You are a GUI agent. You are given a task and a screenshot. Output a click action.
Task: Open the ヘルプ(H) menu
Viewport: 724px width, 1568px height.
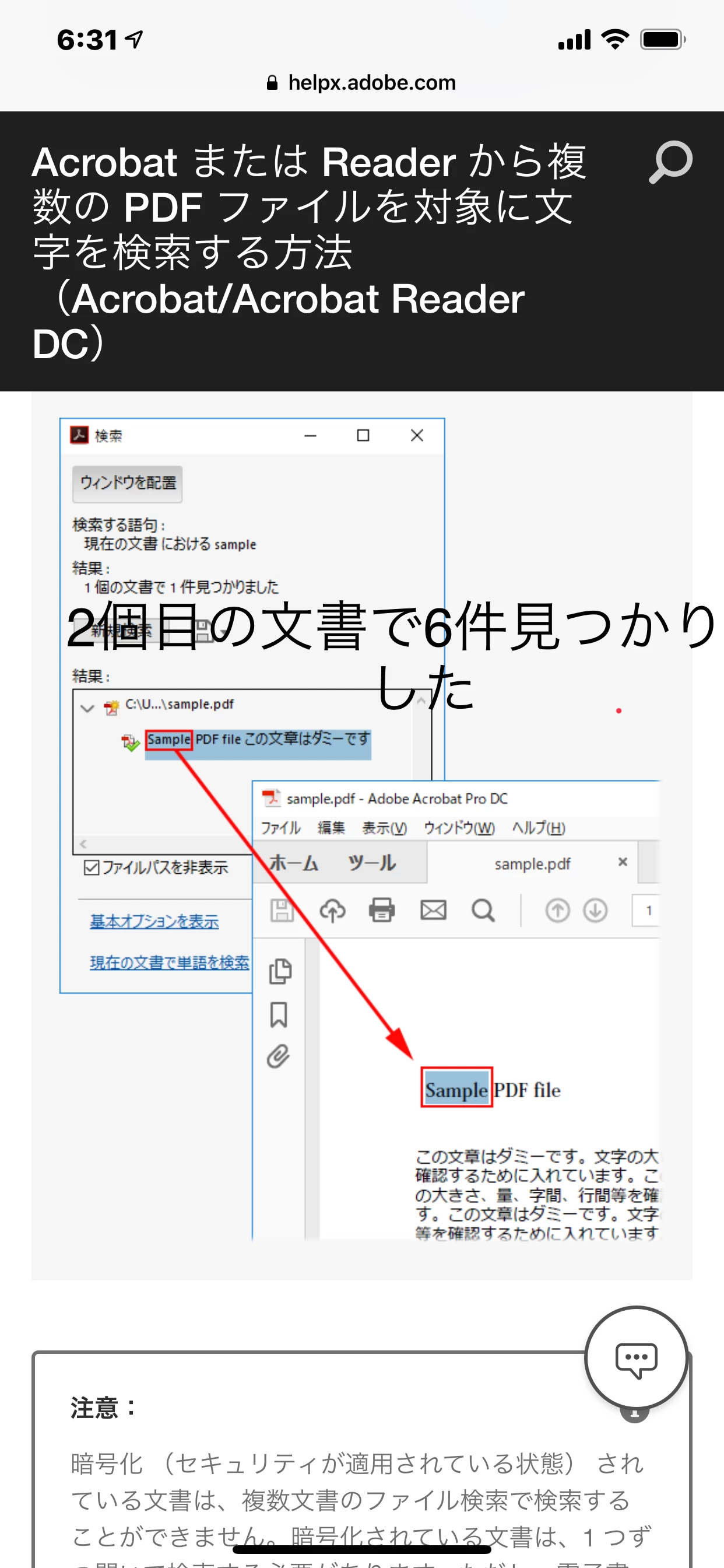coord(539,828)
